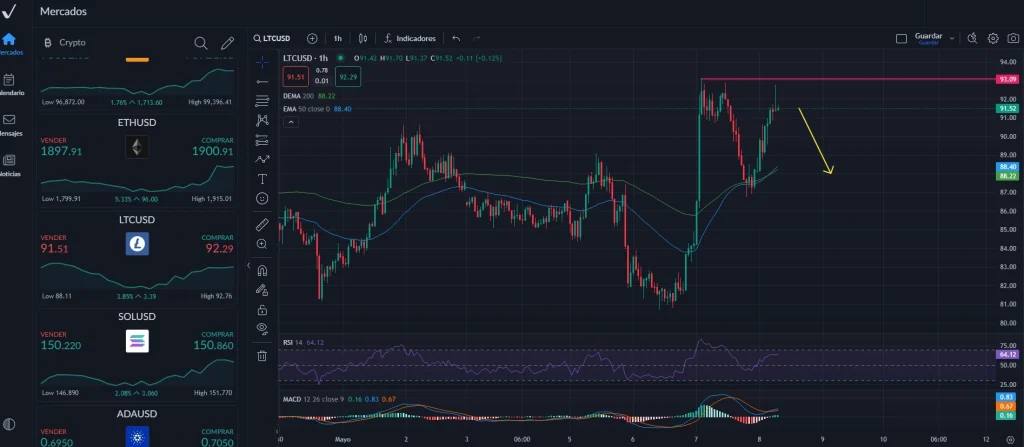Image resolution: width=1024 pixels, height=447 pixels.
Task: Select the Text annotation tool
Action: coord(262,178)
